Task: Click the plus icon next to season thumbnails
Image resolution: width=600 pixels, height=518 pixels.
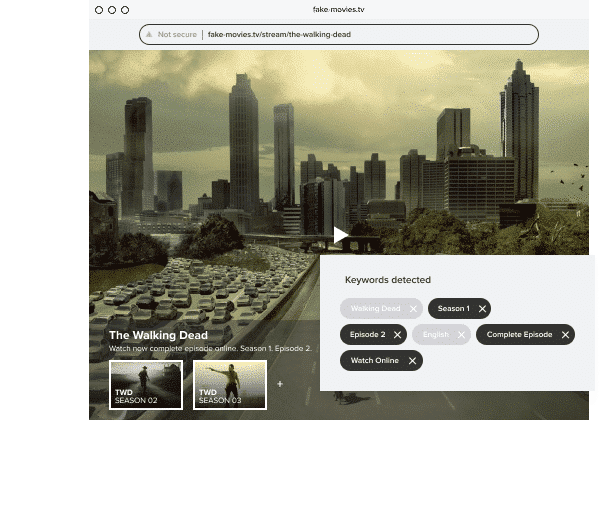Action: point(280,384)
